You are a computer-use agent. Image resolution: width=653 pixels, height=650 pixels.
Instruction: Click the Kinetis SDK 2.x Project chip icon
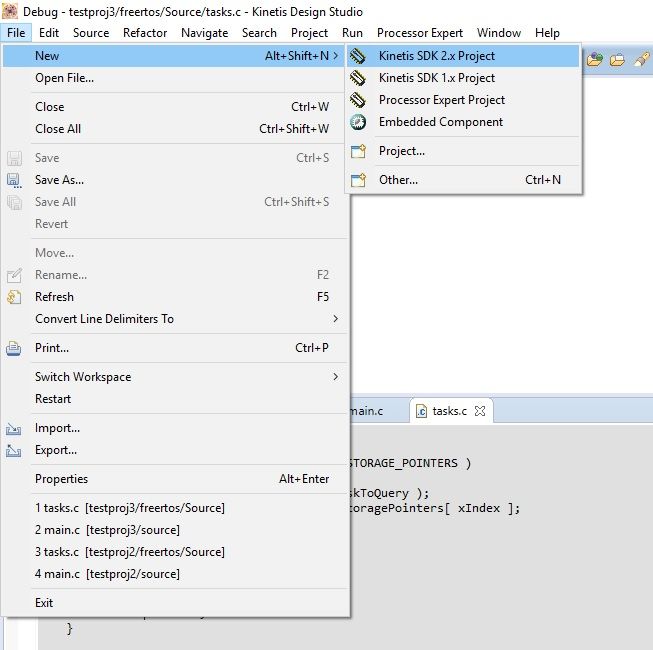[358, 56]
